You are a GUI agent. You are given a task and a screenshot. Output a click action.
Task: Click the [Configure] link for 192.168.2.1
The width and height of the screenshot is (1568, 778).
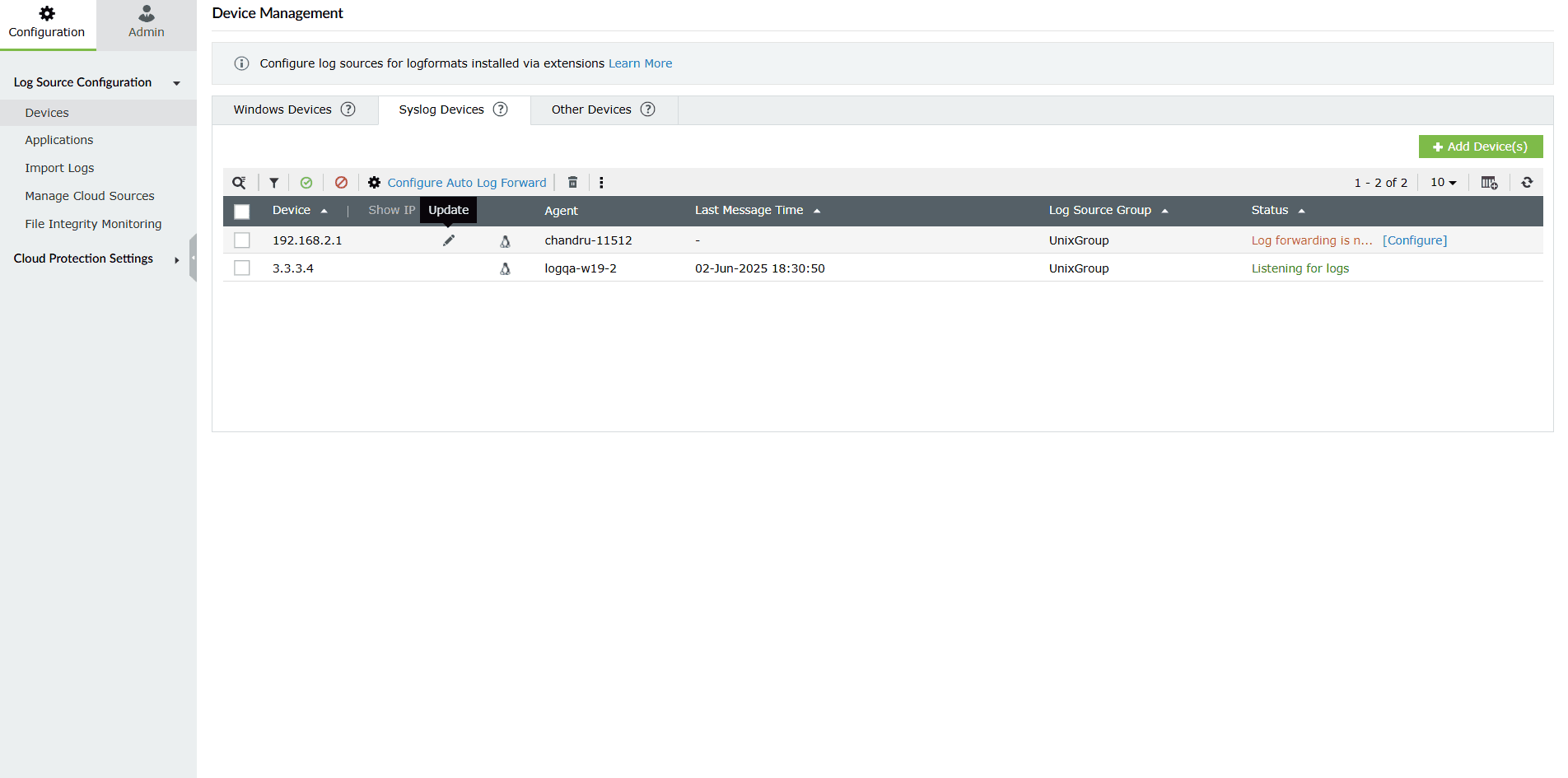point(1415,240)
